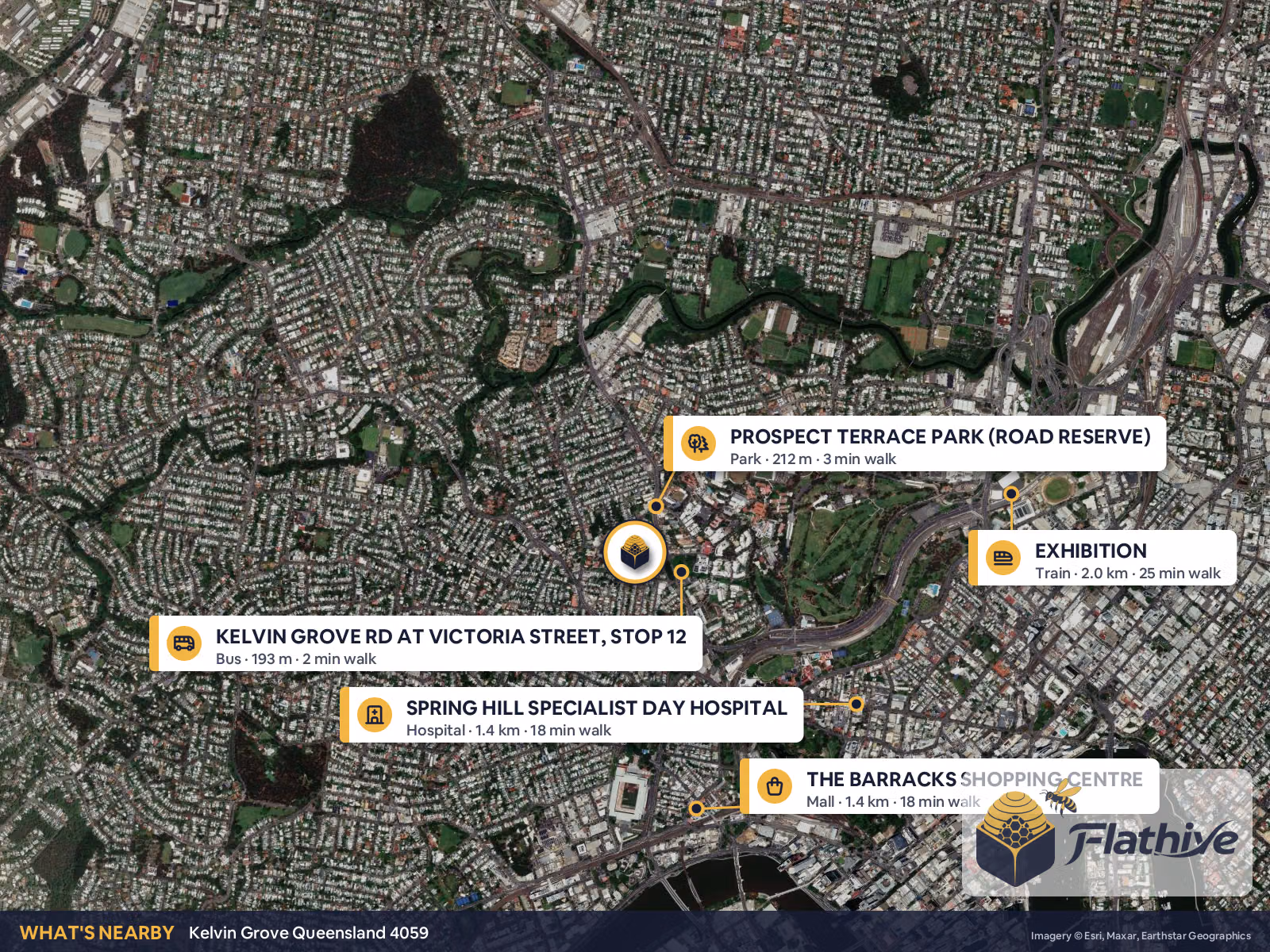Viewport: 1270px width, 952px height.
Task: Click 'Kelvin Grove Queensland 4059' address text
Action: coord(309,933)
